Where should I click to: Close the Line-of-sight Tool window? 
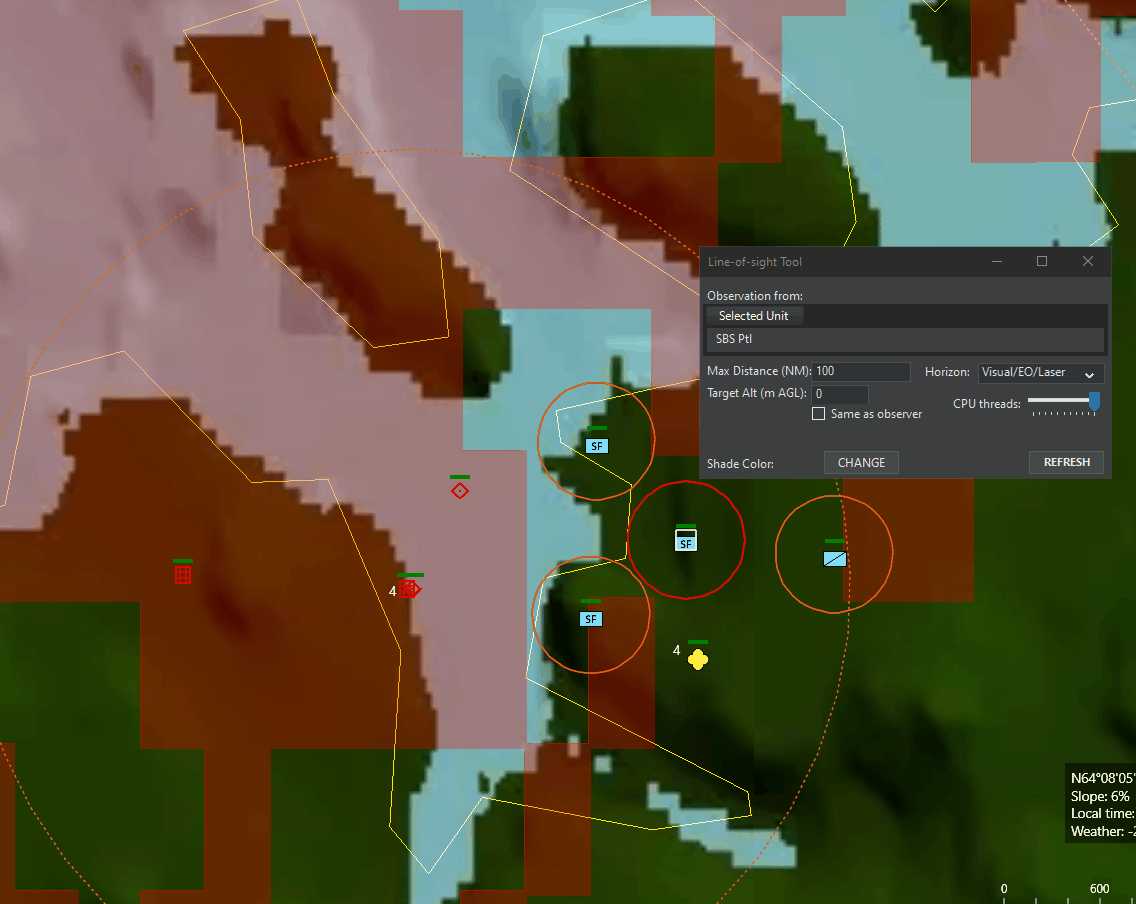pyautogui.click(x=1087, y=261)
